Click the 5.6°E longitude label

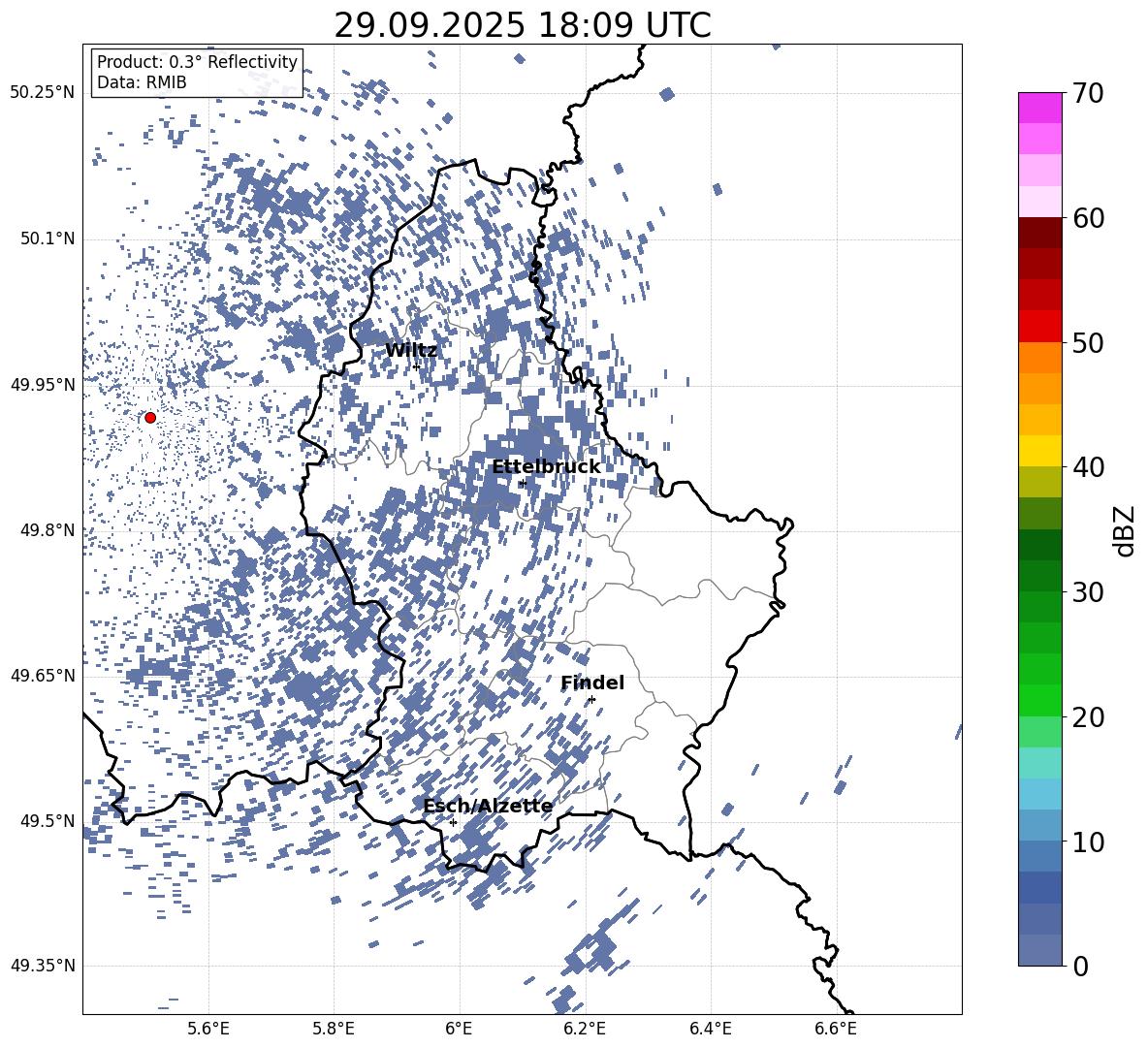tap(208, 1029)
